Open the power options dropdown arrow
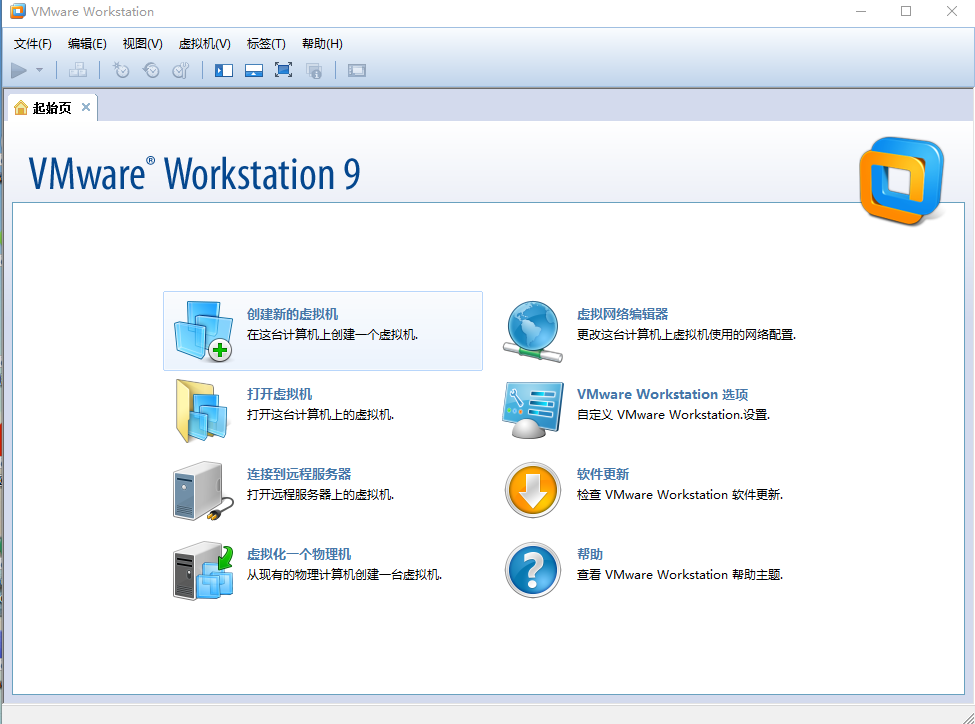Image resolution: width=975 pixels, height=724 pixels. pos(40,70)
